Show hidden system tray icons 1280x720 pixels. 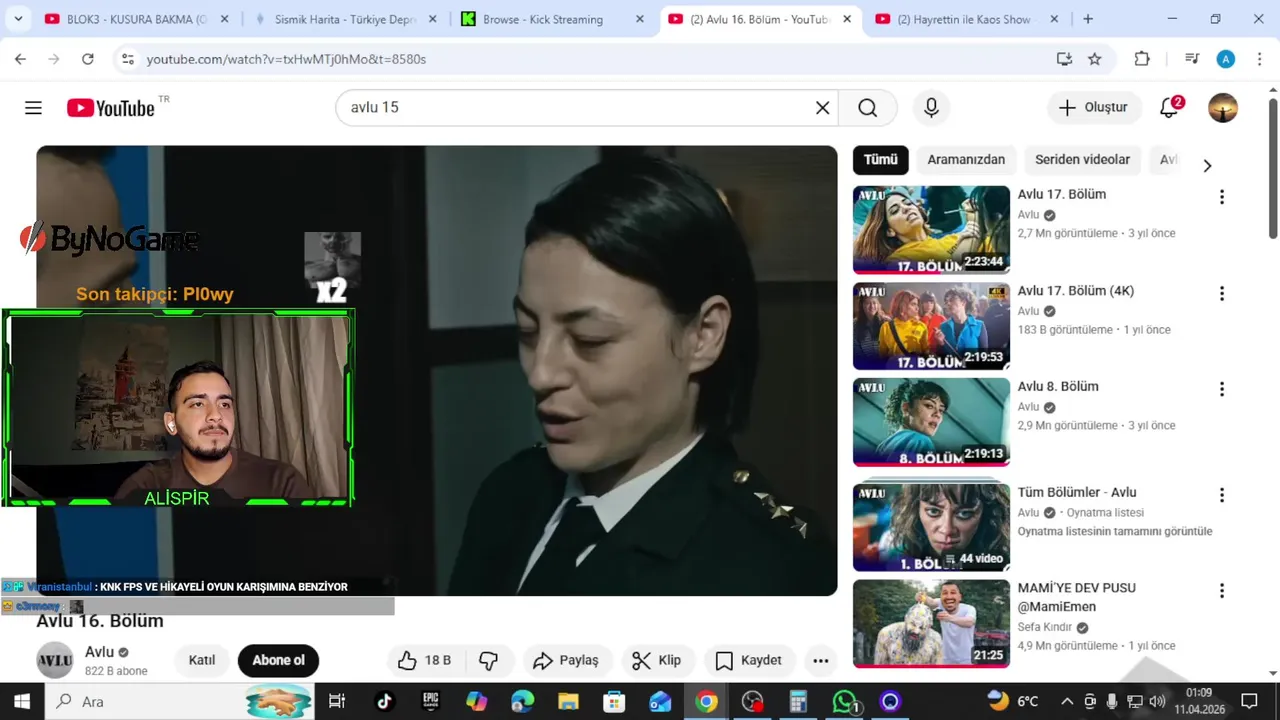click(1067, 701)
